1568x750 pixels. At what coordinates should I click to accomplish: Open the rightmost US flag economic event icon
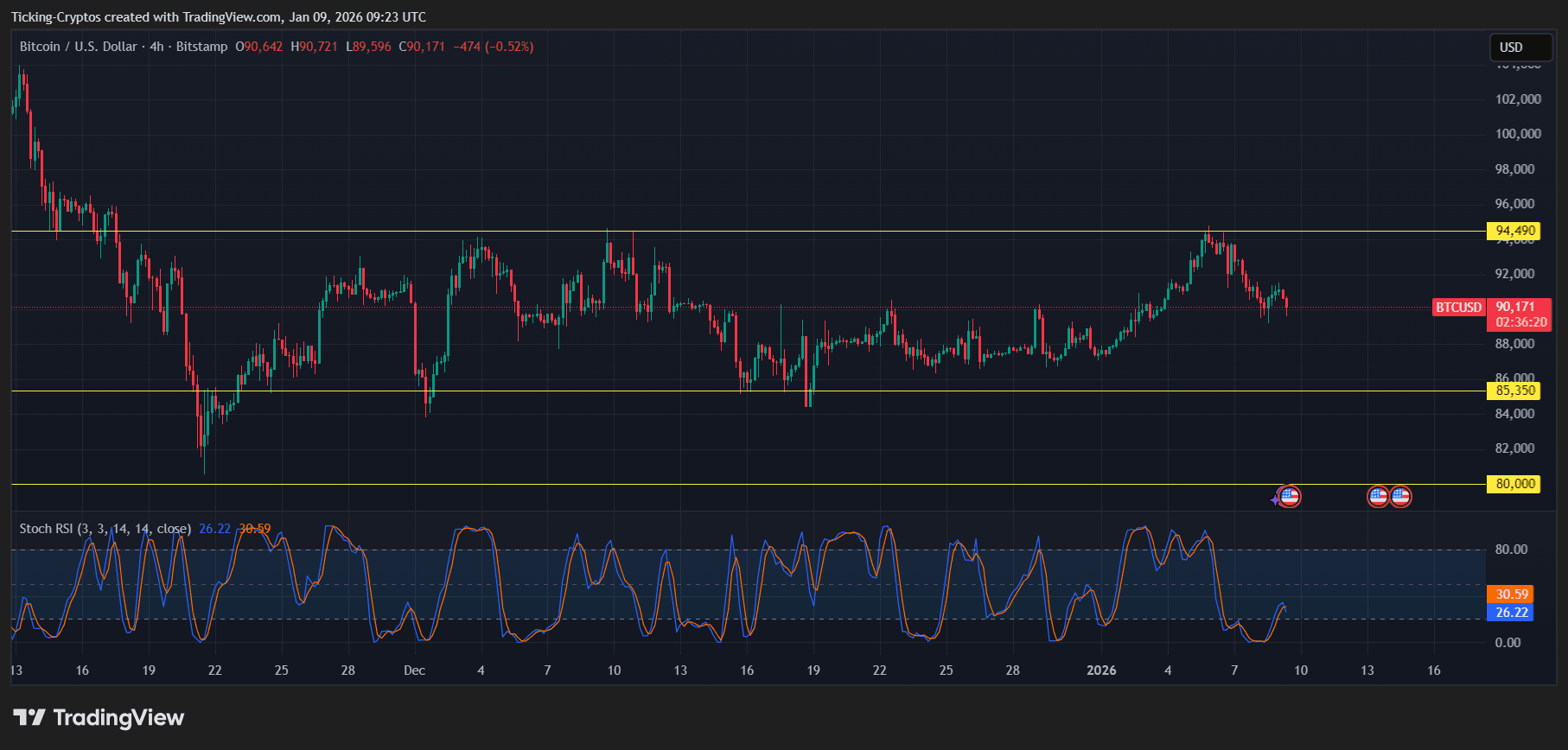(x=1400, y=497)
